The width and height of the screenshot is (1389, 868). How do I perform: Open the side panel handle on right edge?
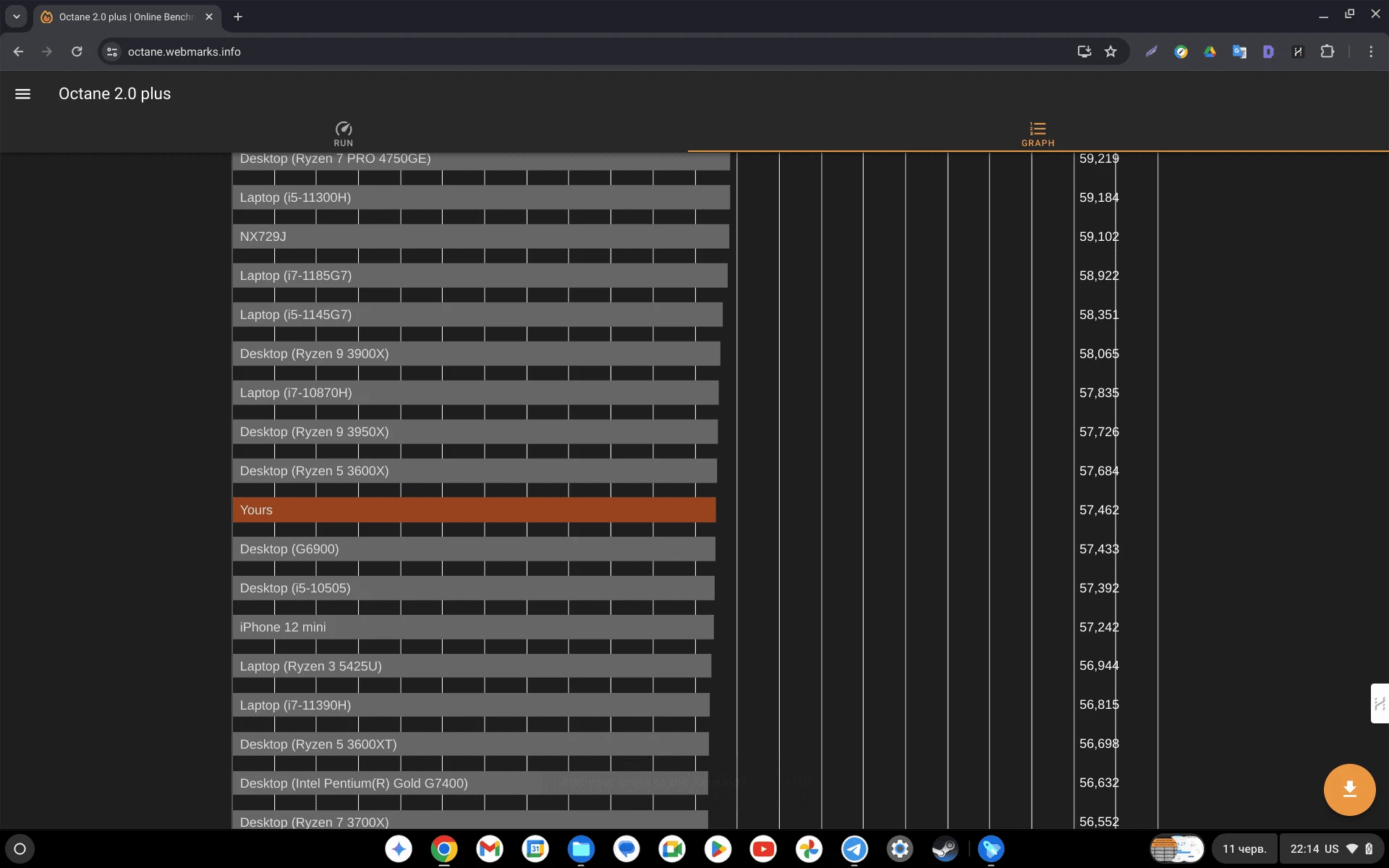pos(1380,703)
